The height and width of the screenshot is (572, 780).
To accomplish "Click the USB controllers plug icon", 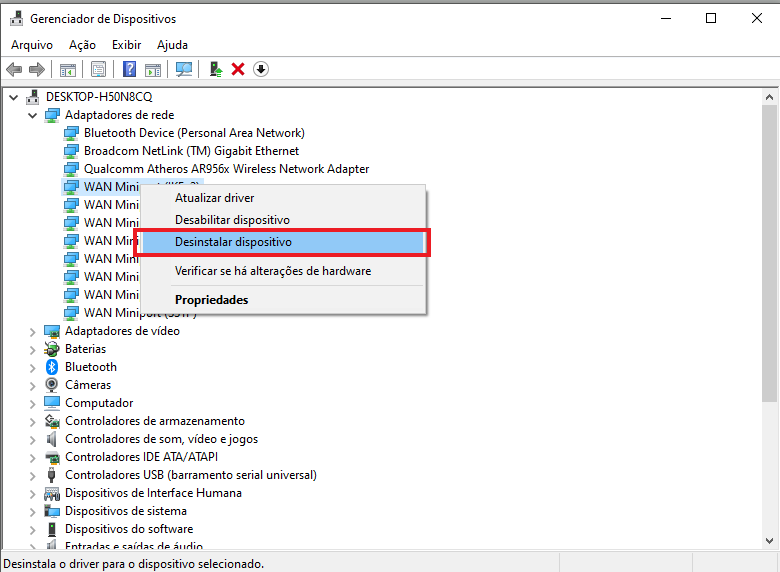I will 51,475.
